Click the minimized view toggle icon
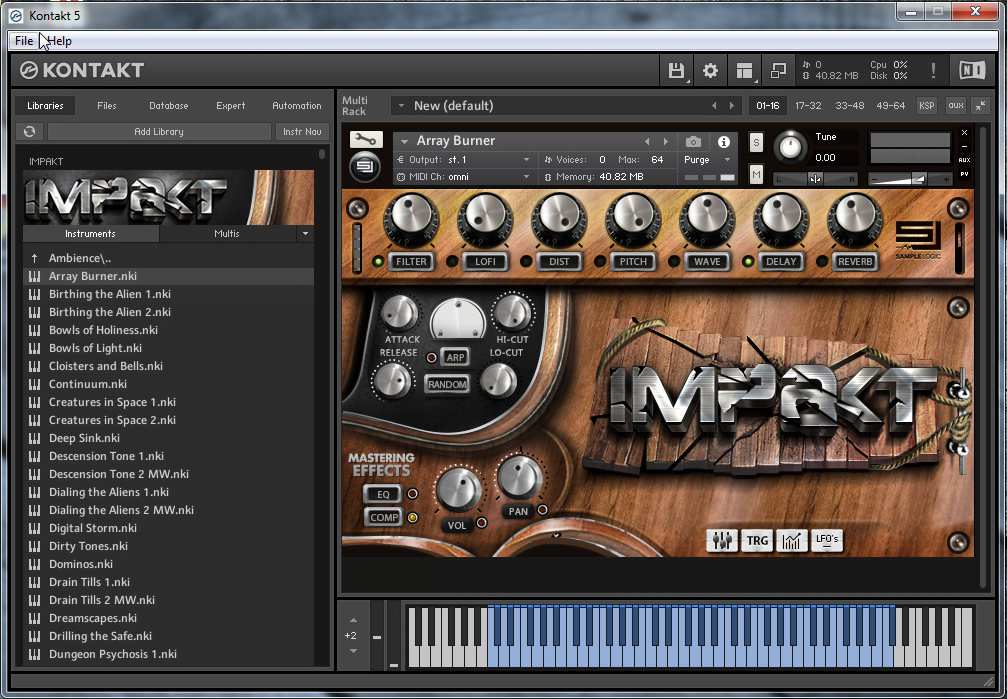The width and height of the screenshot is (1007, 699). coord(778,71)
